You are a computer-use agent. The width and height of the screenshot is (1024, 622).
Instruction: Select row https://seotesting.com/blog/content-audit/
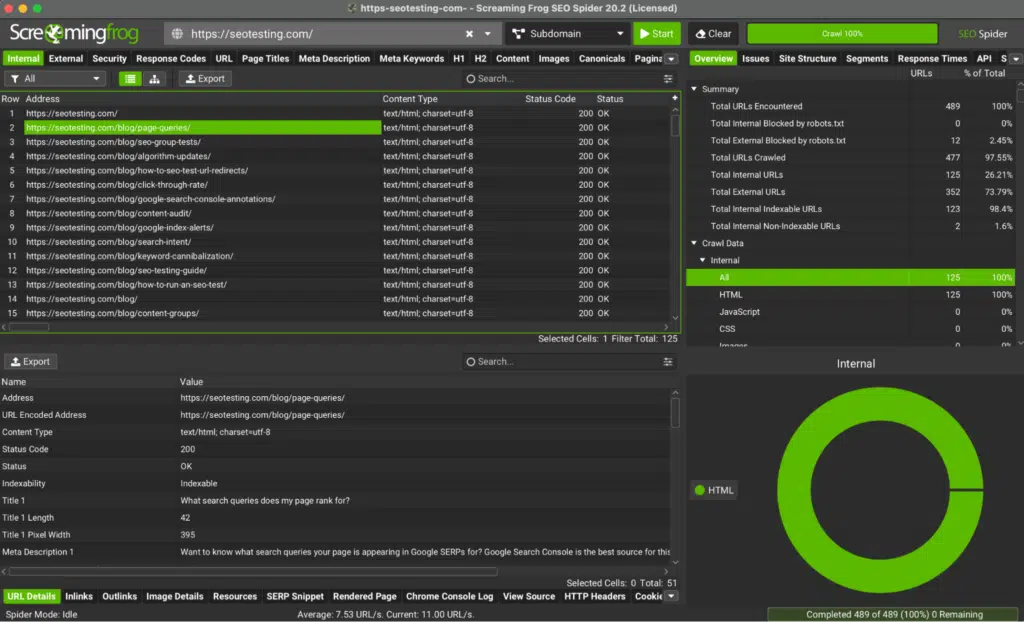pos(336,213)
